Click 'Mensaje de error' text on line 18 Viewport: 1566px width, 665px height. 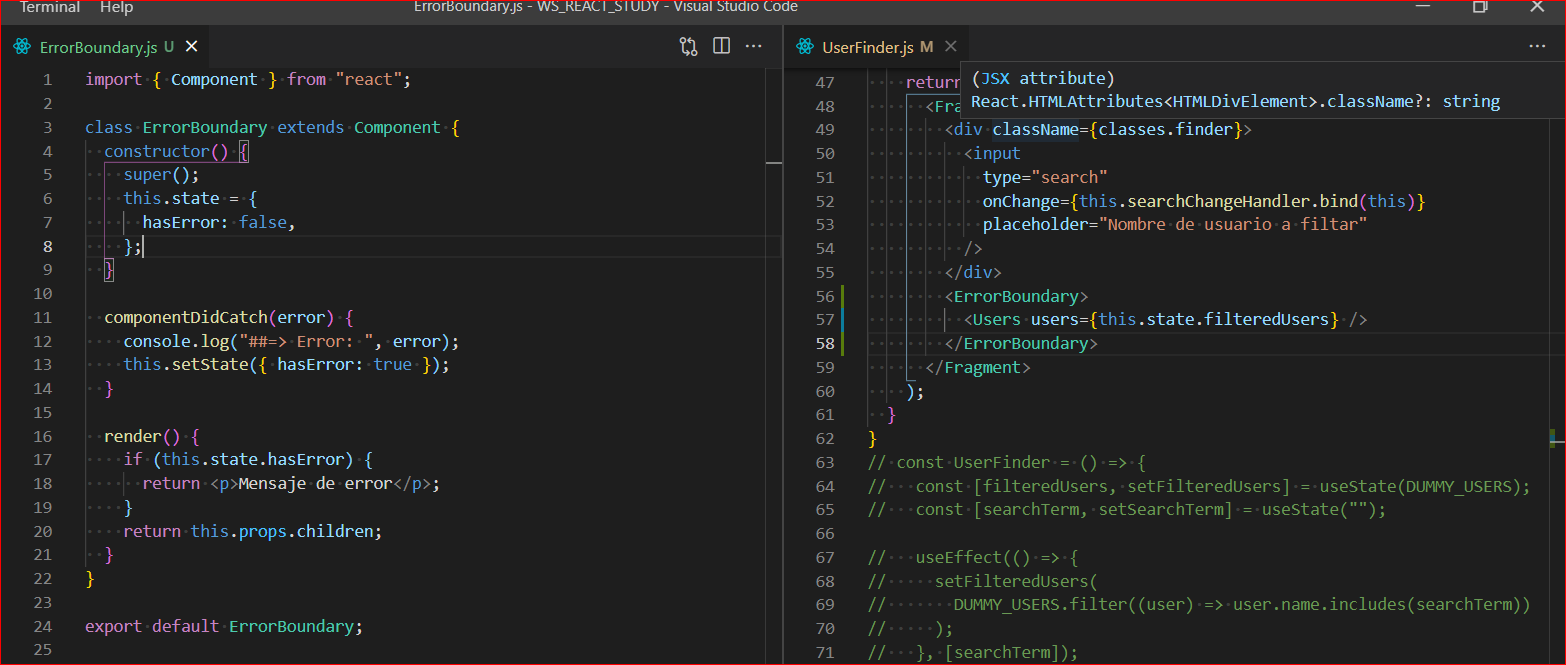pos(314,484)
